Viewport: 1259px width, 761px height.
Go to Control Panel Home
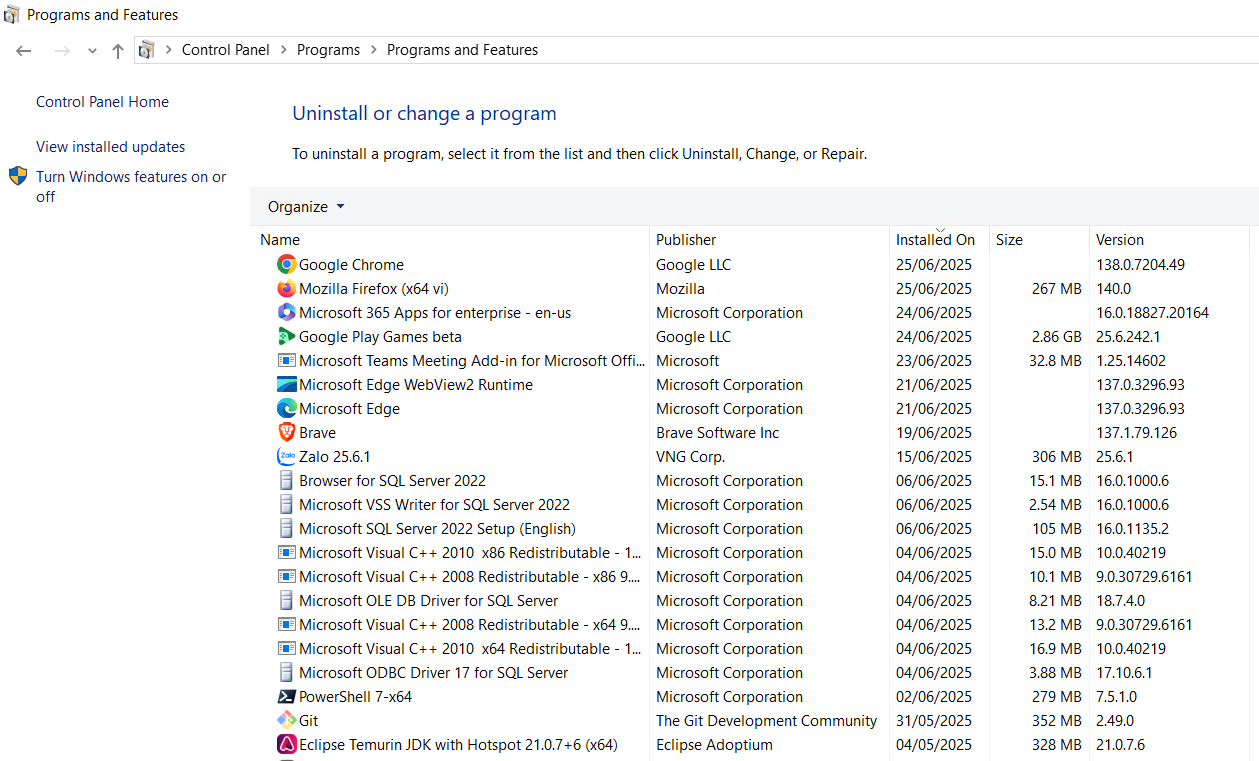pyautogui.click(x=102, y=102)
